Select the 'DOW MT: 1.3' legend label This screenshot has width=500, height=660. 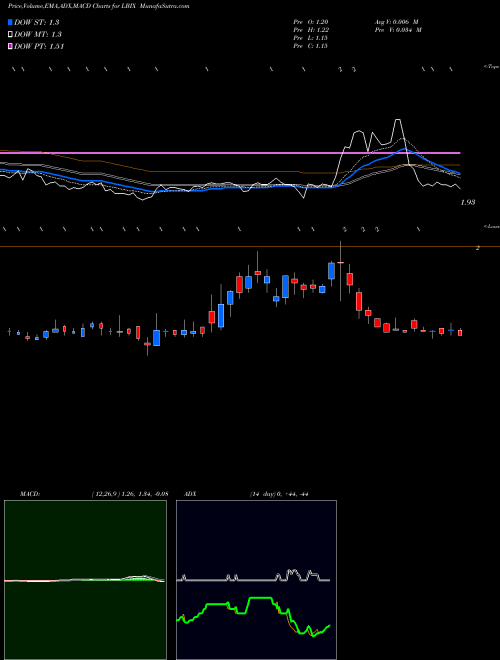coord(38,35)
